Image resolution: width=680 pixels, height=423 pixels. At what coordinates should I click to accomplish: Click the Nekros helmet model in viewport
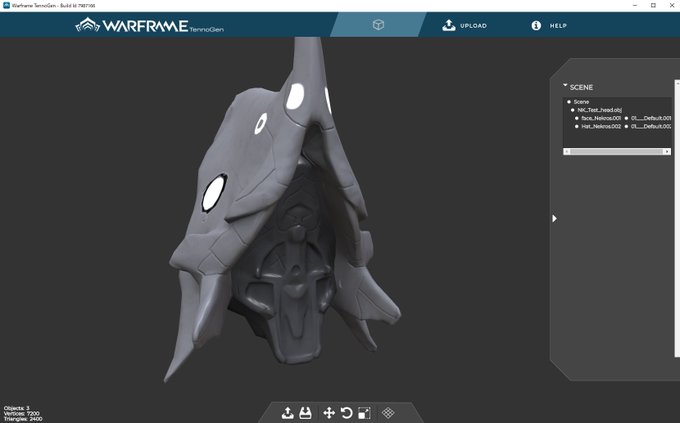[x=282, y=208]
